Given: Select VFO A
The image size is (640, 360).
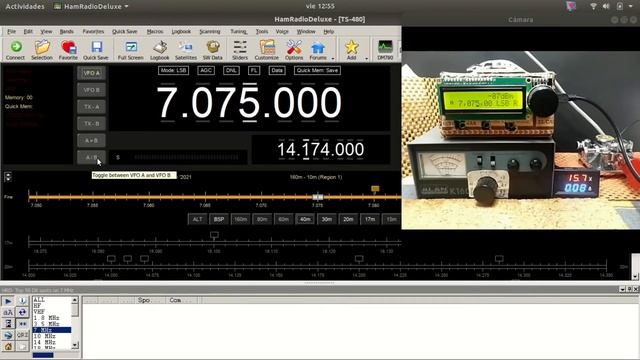Looking at the screenshot, I should (x=91, y=73).
